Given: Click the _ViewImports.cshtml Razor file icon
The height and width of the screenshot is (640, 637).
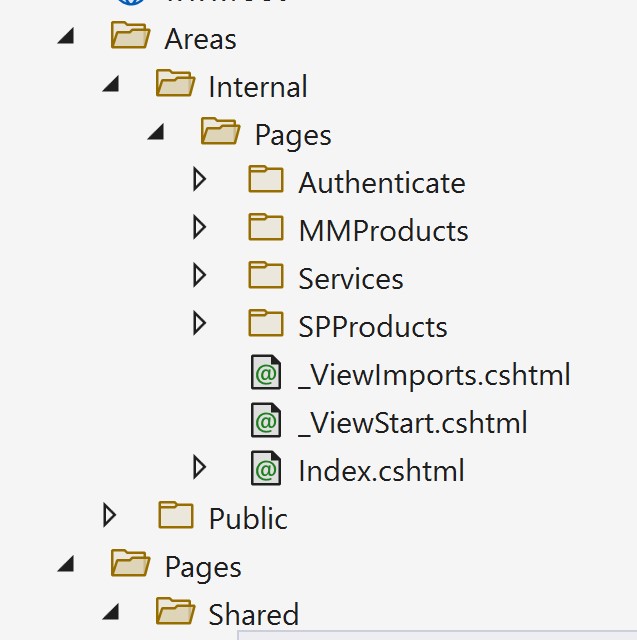Looking at the screenshot, I should click(x=266, y=372).
